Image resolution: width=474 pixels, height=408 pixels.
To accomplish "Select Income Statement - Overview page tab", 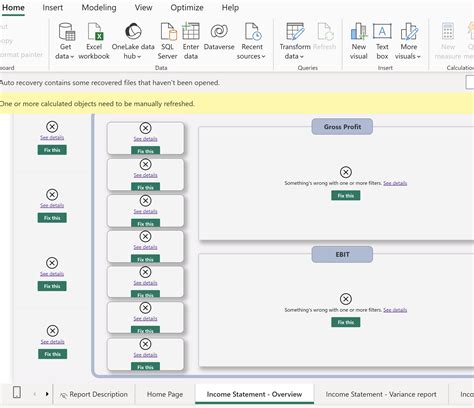I will point(254,394).
